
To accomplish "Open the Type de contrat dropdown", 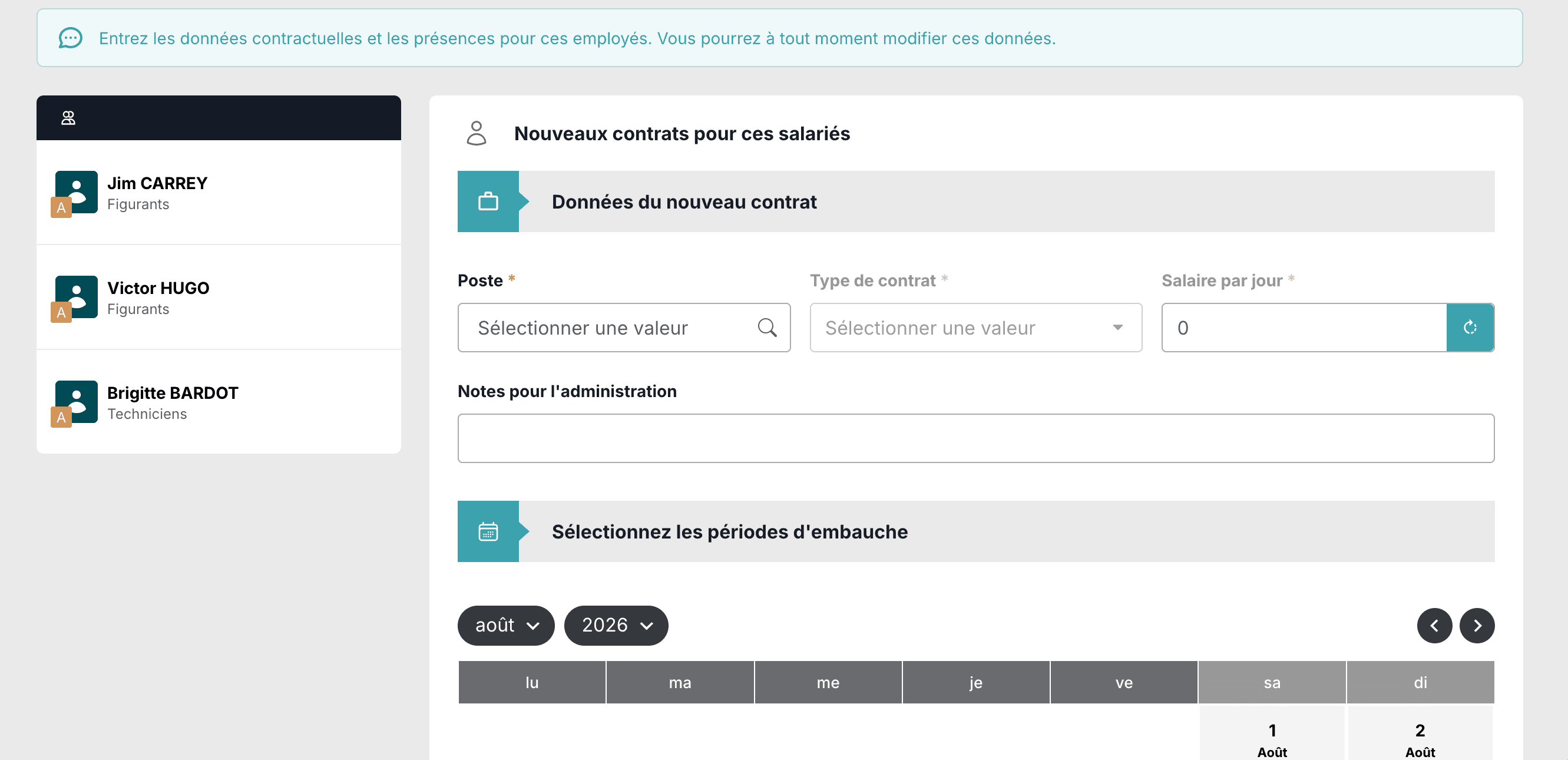I will (976, 328).
